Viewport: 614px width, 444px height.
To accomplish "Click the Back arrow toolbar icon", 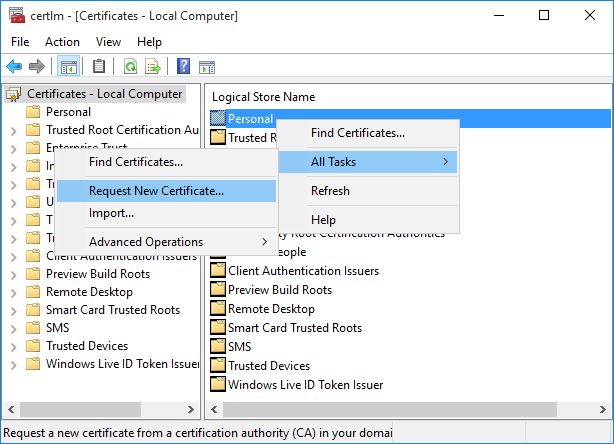I will click(14, 67).
